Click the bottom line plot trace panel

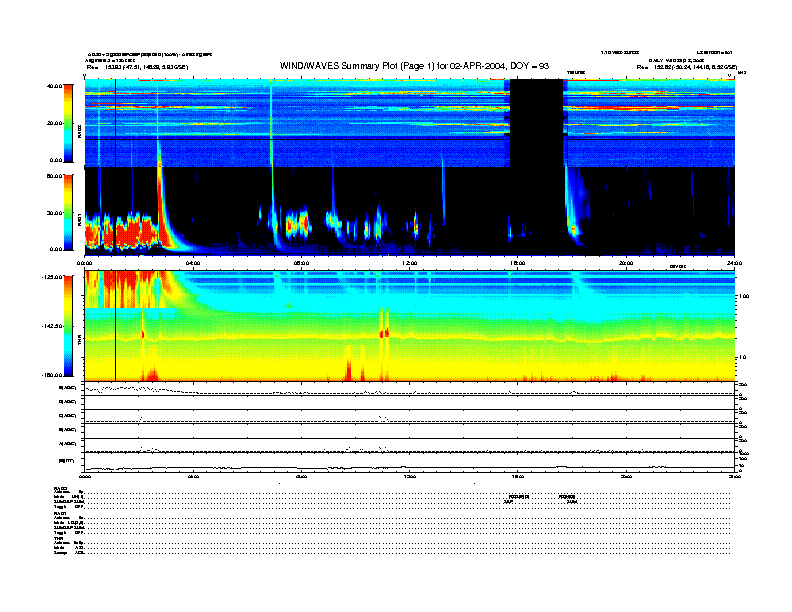tap(410, 462)
